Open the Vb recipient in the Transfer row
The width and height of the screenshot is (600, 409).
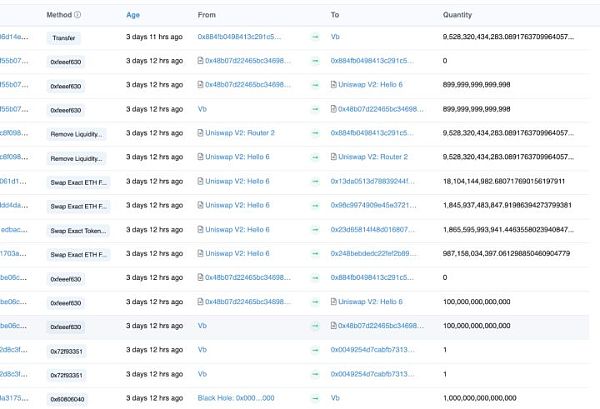point(335,37)
